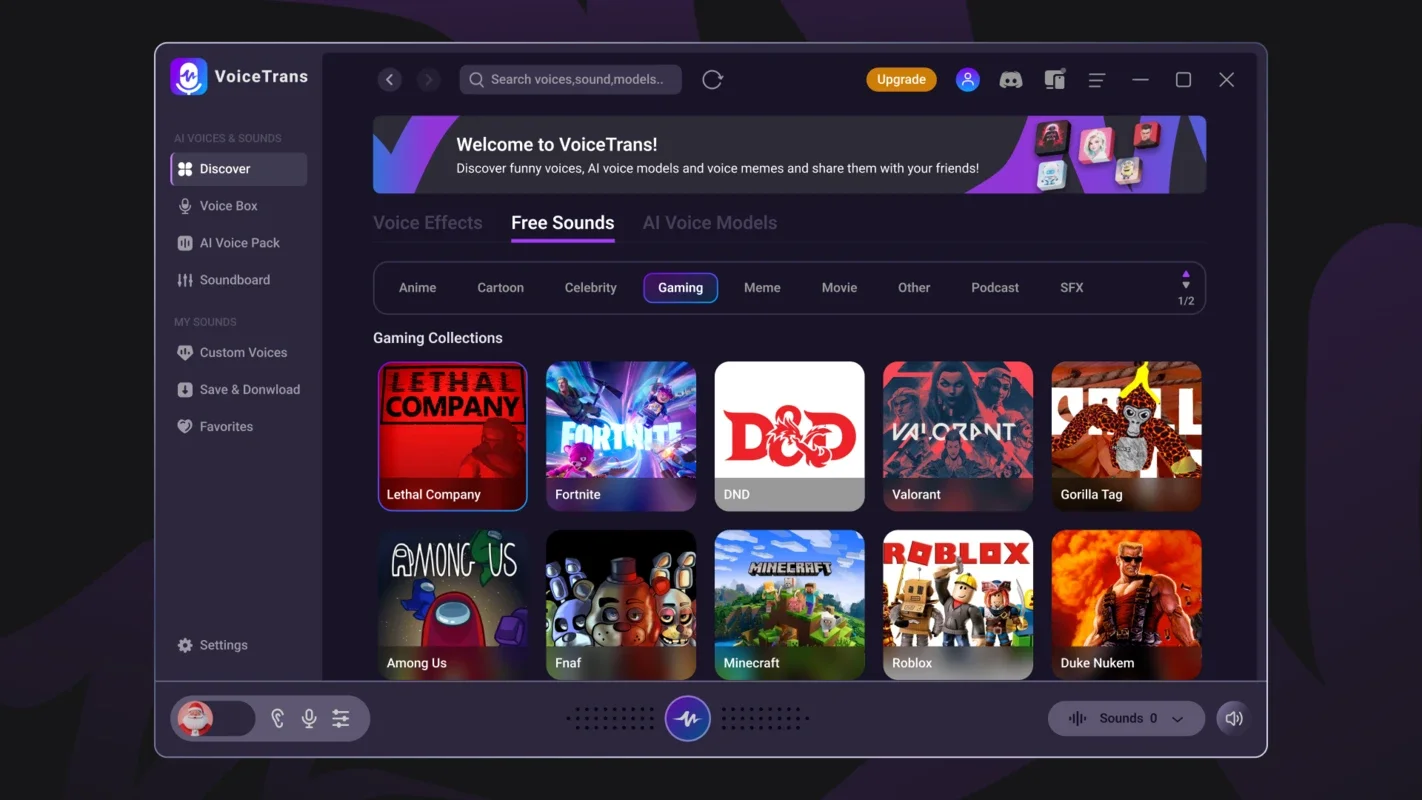The image size is (1422, 800).
Task: Click the Settings gear icon
Action: click(x=185, y=646)
